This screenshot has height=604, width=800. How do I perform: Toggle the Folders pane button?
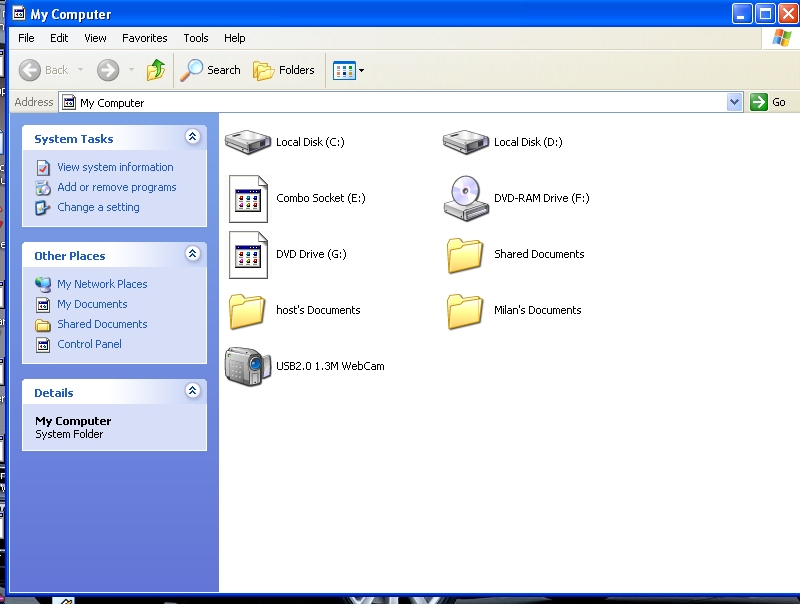tap(284, 70)
